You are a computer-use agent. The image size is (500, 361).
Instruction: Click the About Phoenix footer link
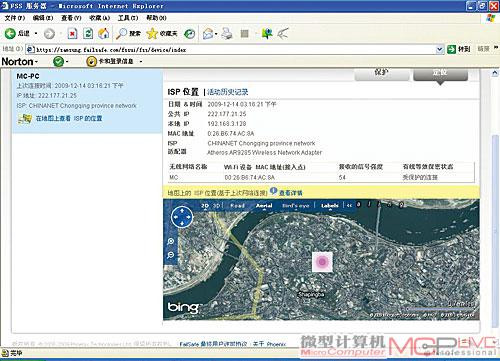(269, 344)
